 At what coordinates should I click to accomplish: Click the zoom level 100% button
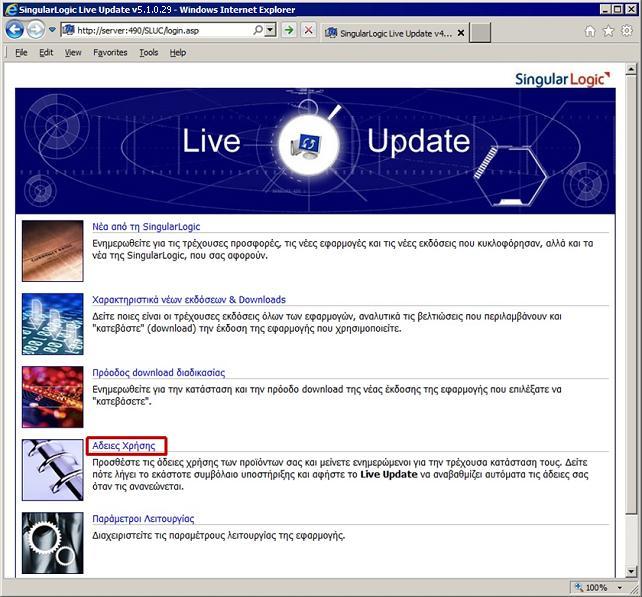(592, 588)
